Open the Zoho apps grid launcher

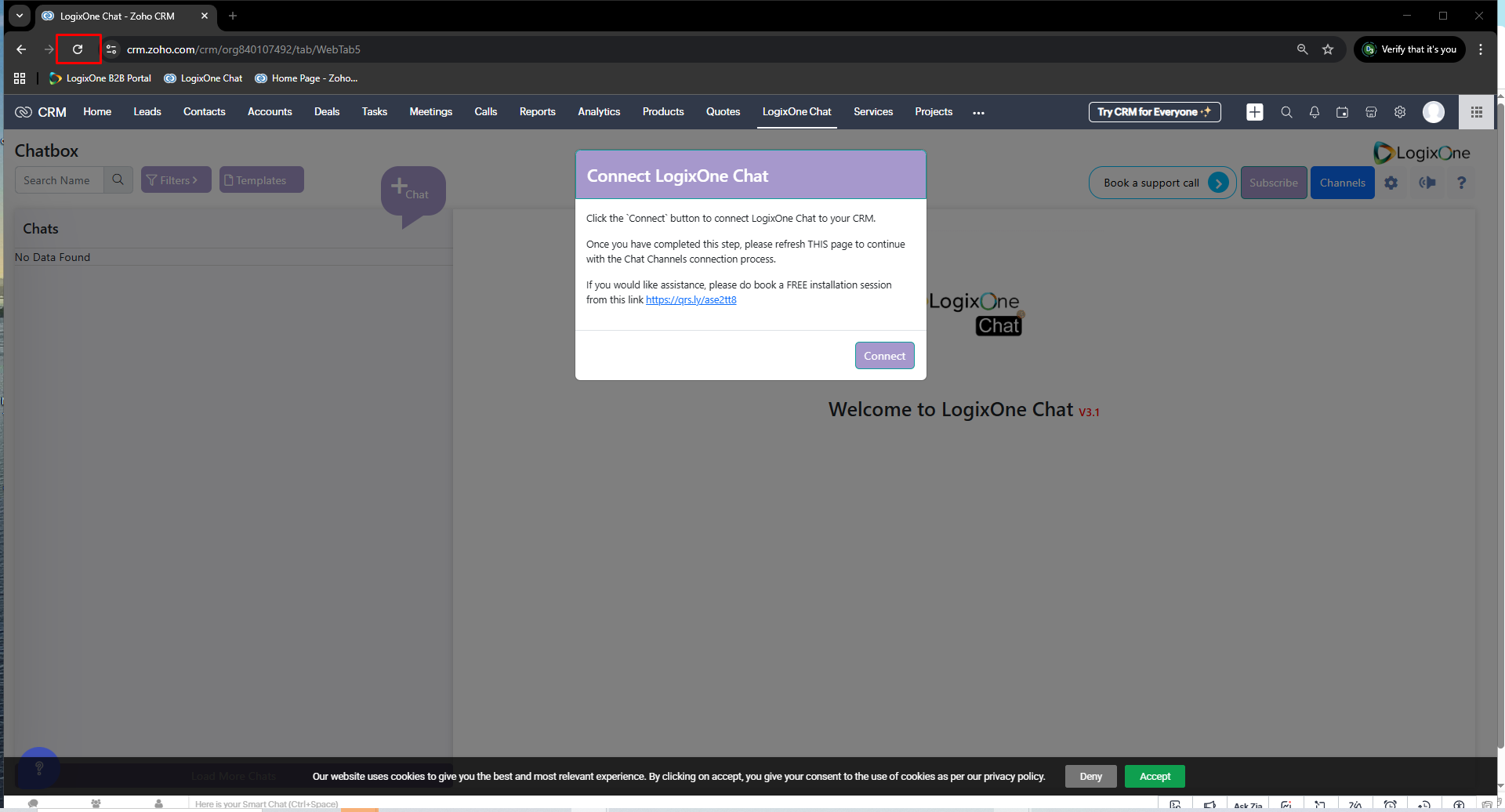click(1477, 112)
